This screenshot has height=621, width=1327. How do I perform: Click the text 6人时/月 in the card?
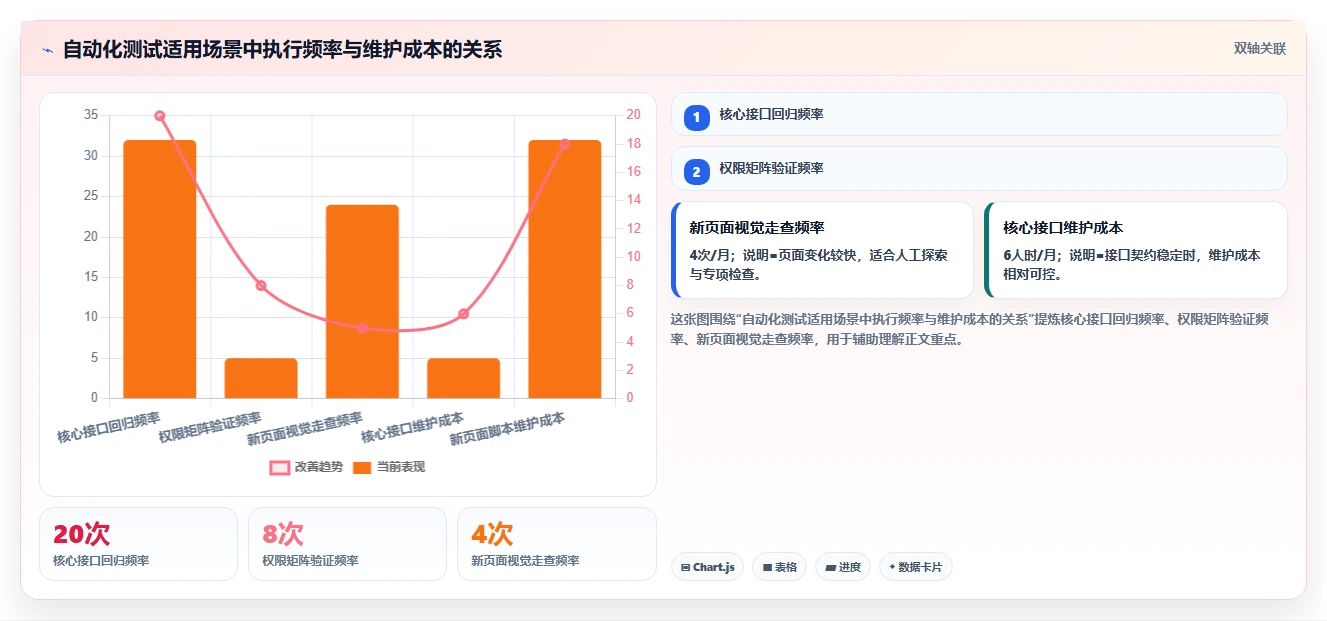(1028, 255)
